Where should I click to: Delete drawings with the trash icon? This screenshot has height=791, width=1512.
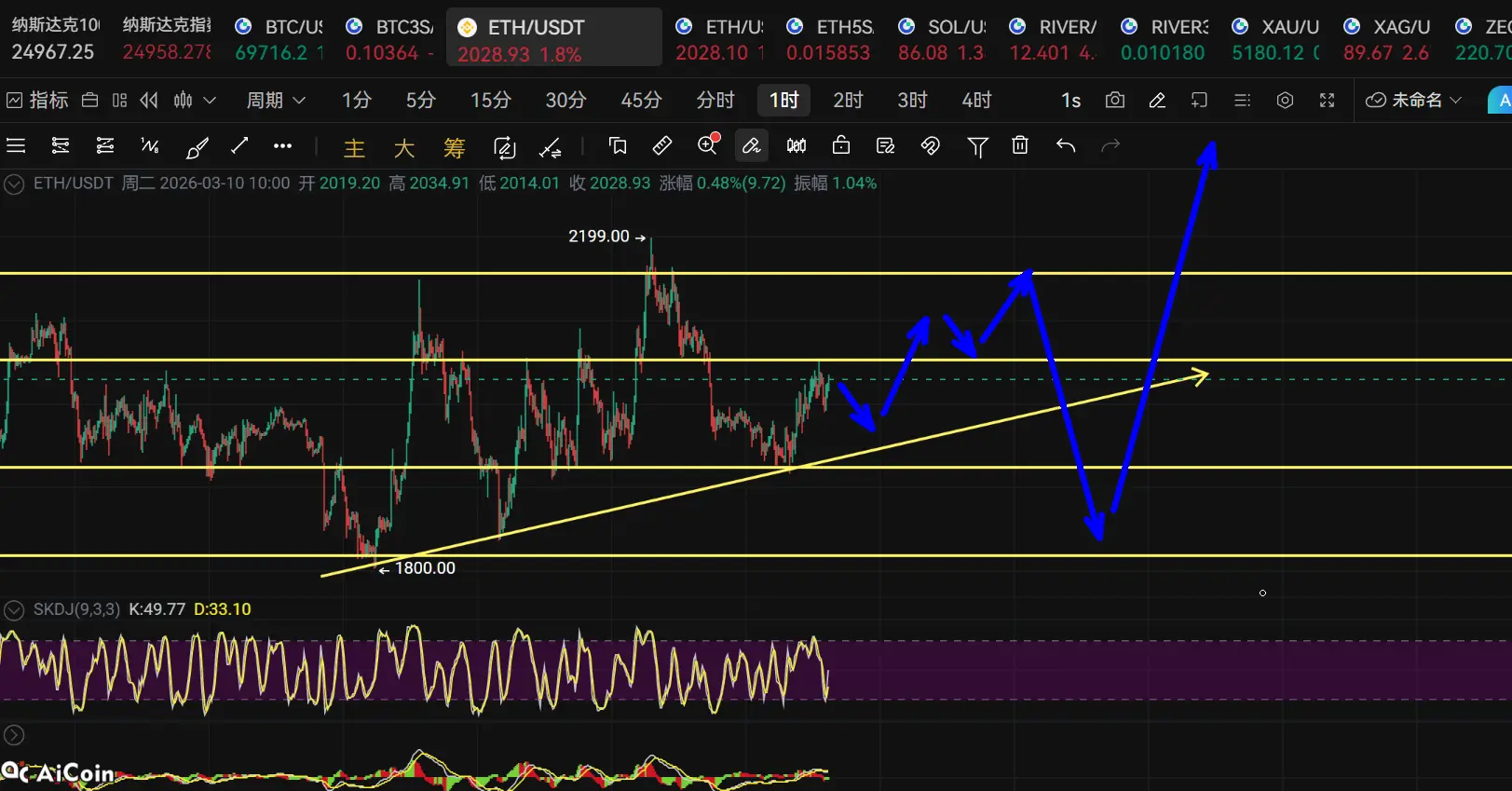tap(1020, 145)
